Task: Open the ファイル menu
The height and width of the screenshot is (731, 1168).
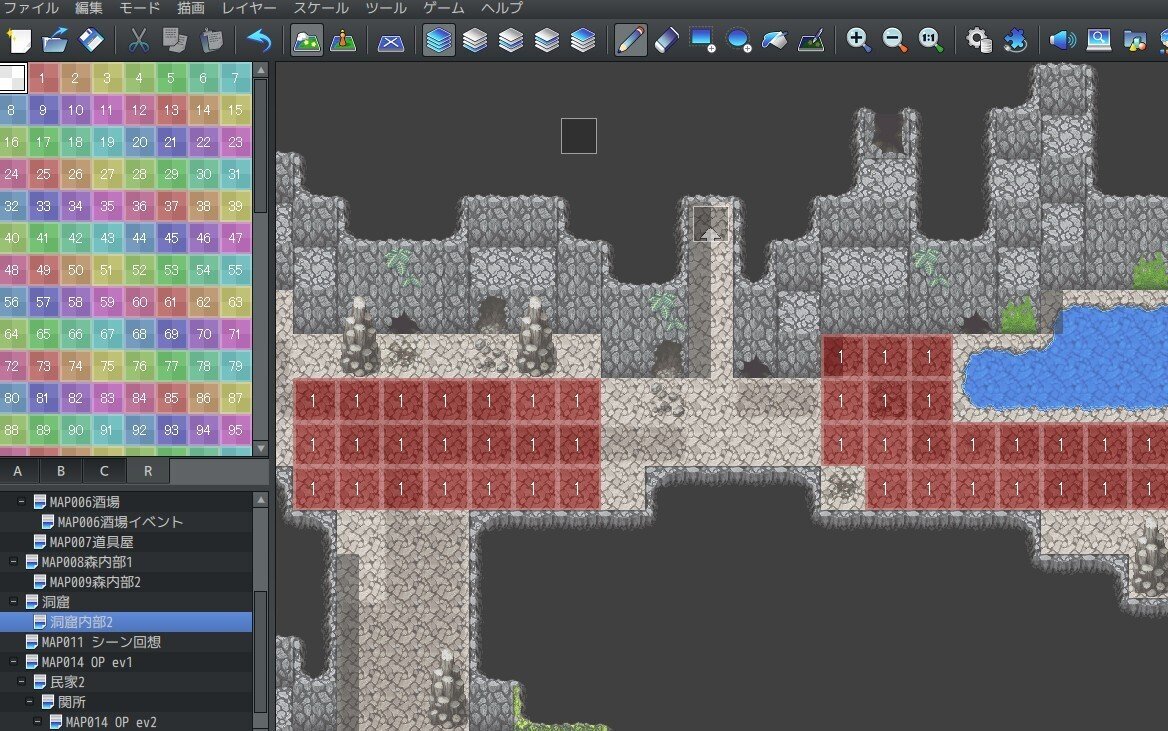Action: coord(31,8)
